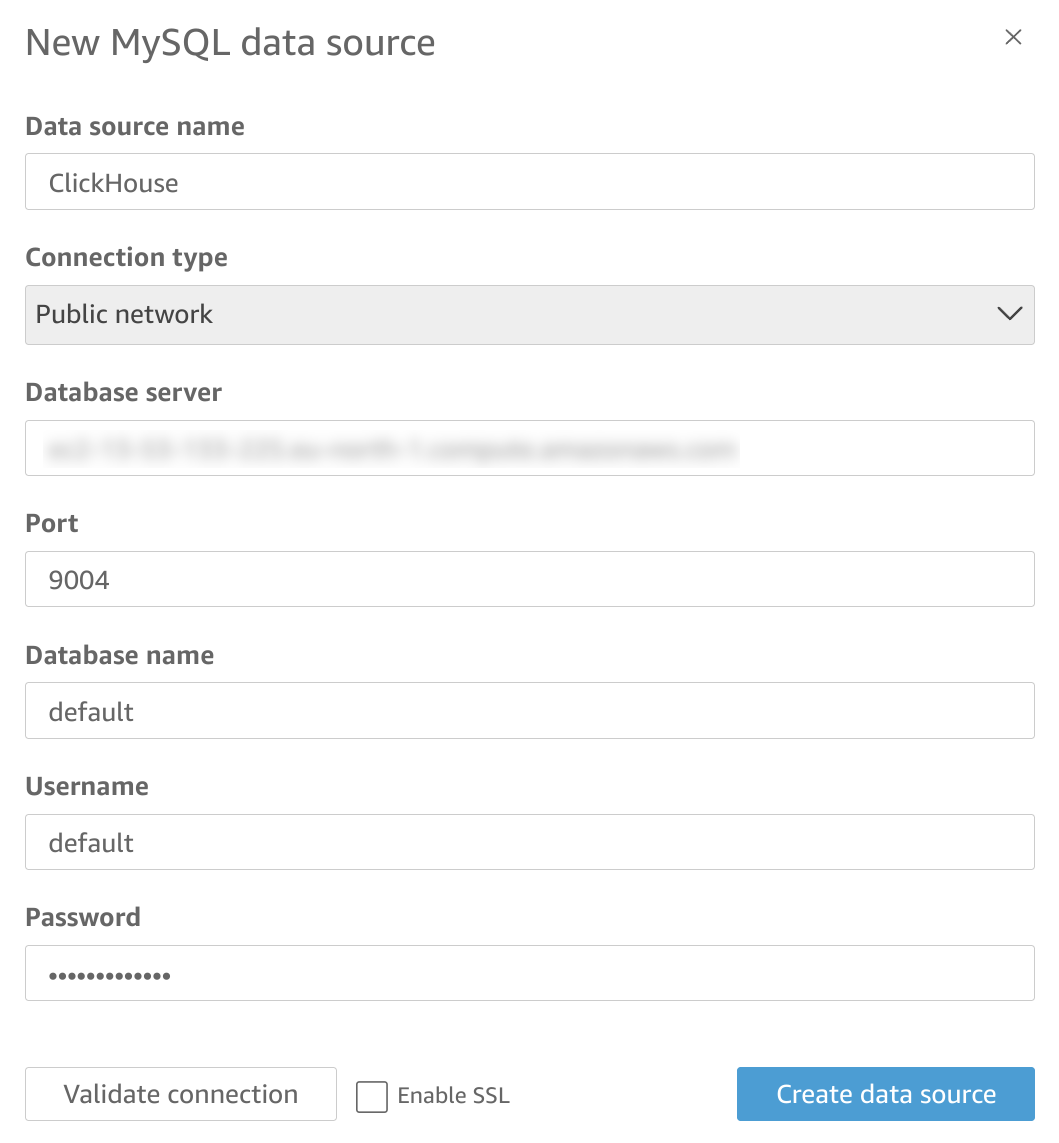1059x1143 pixels.
Task: Change Public network to another connection type
Action: pyautogui.click(x=529, y=314)
